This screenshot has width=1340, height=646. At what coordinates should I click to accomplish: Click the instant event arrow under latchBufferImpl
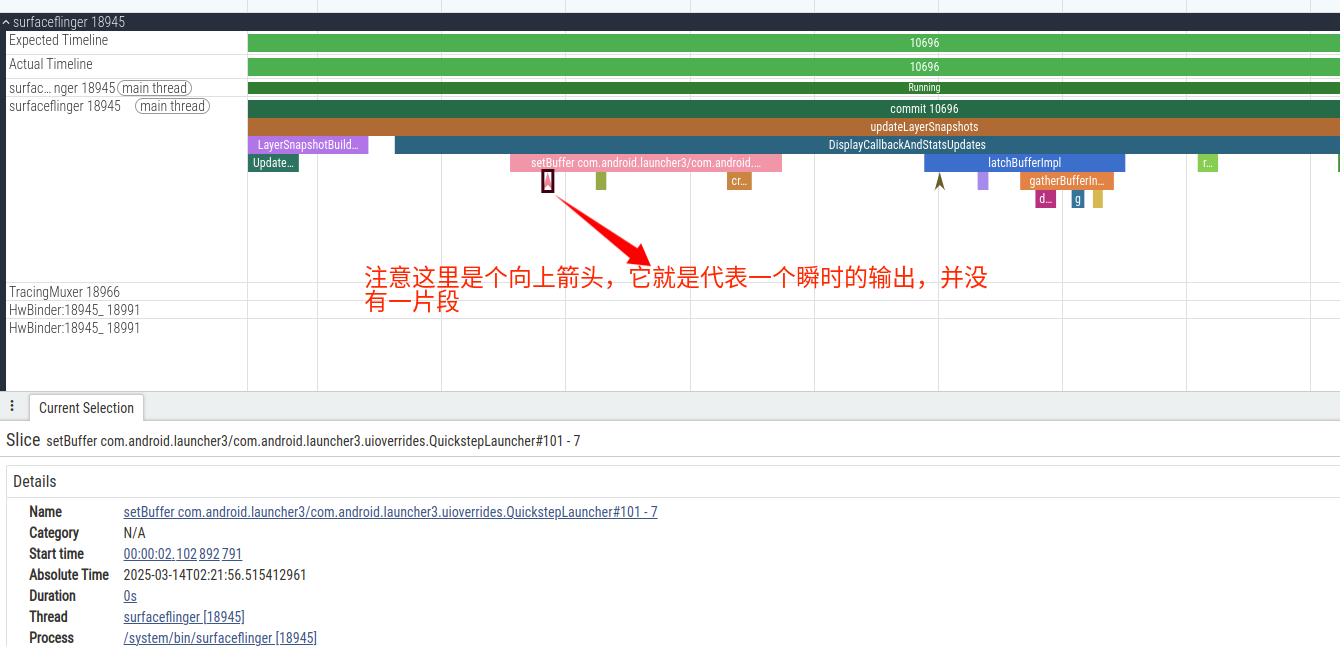click(x=939, y=181)
